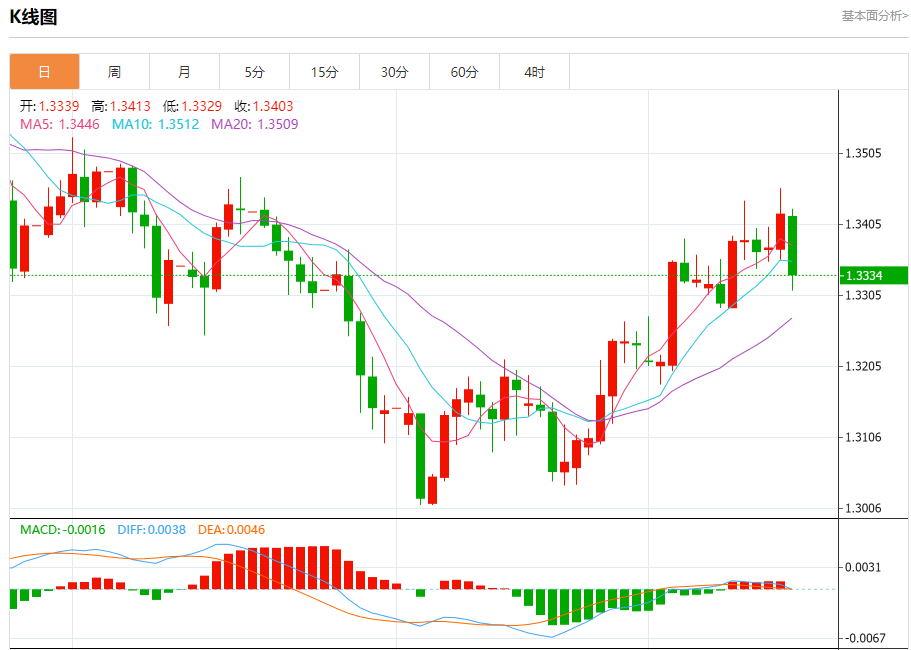The image size is (911, 650).
Task: Click the rightmost green candlestick
Action: (793, 245)
